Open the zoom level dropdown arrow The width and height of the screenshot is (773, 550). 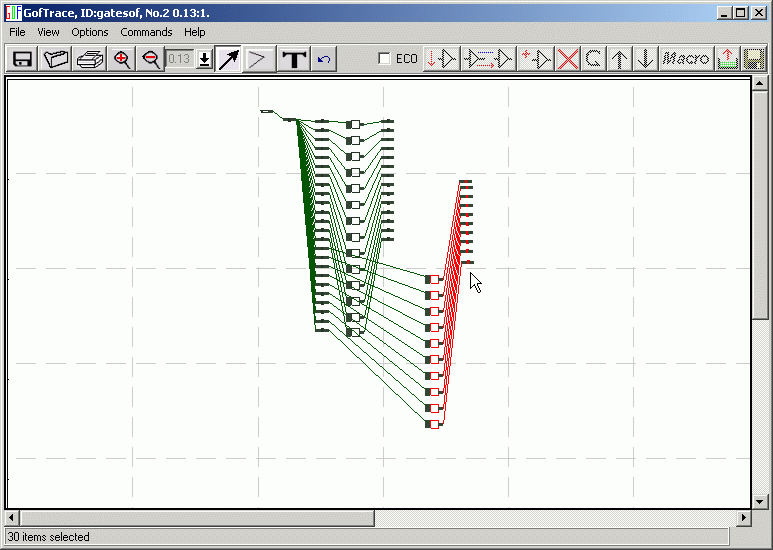tap(204, 60)
